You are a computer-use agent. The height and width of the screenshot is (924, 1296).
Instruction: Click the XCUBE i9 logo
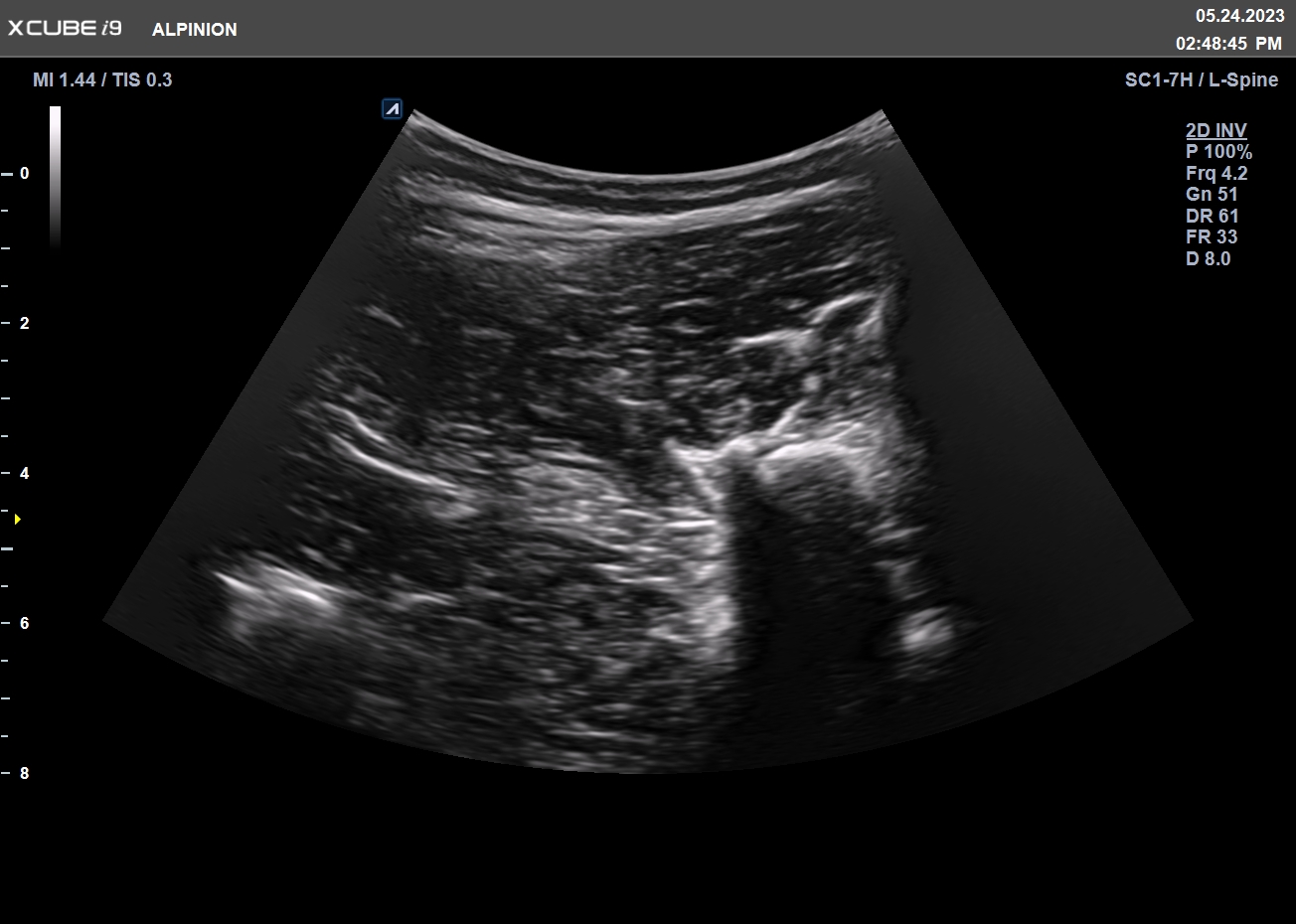(x=65, y=29)
